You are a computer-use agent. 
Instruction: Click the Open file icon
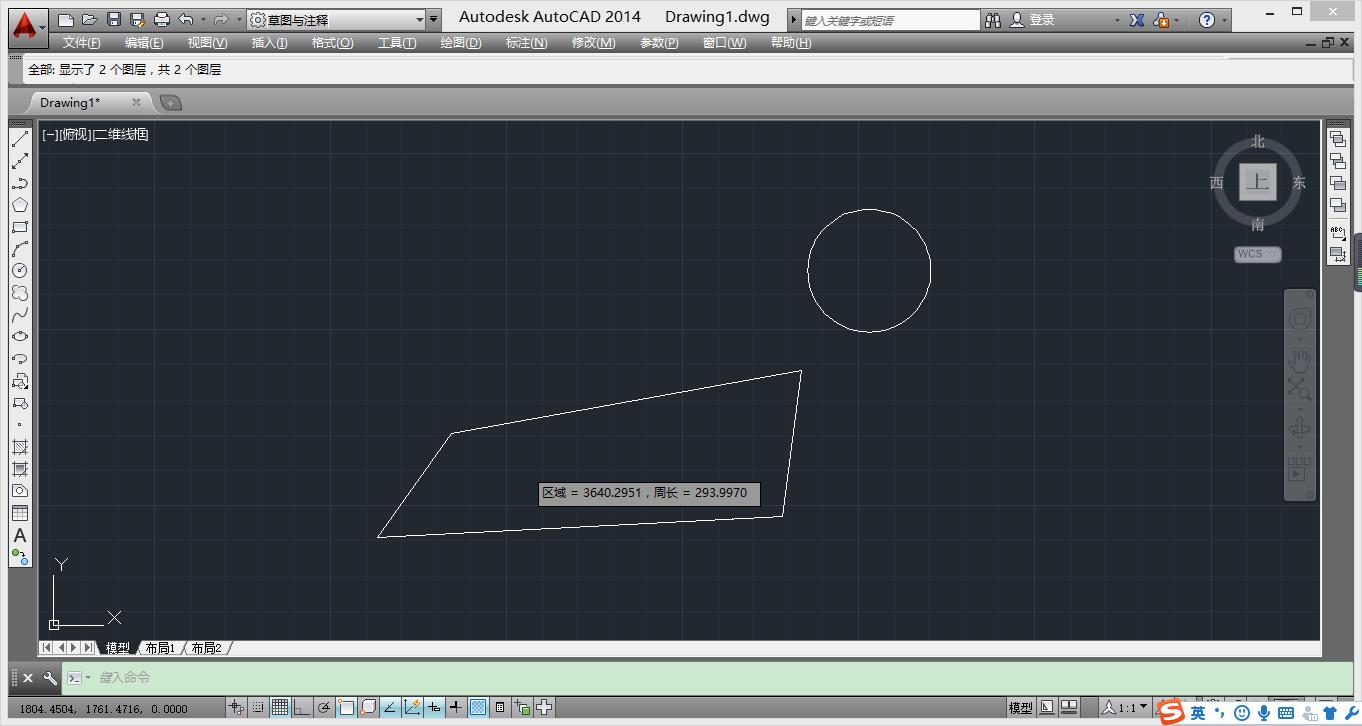(x=90, y=20)
